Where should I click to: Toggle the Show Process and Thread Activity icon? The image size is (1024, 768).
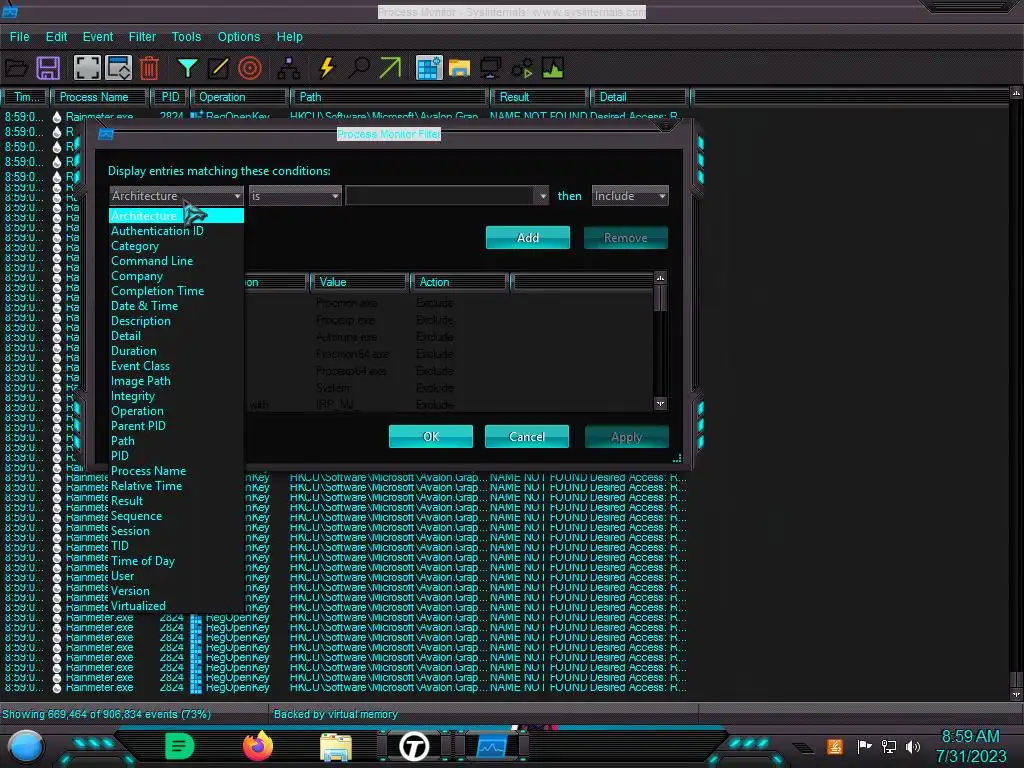(522, 68)
